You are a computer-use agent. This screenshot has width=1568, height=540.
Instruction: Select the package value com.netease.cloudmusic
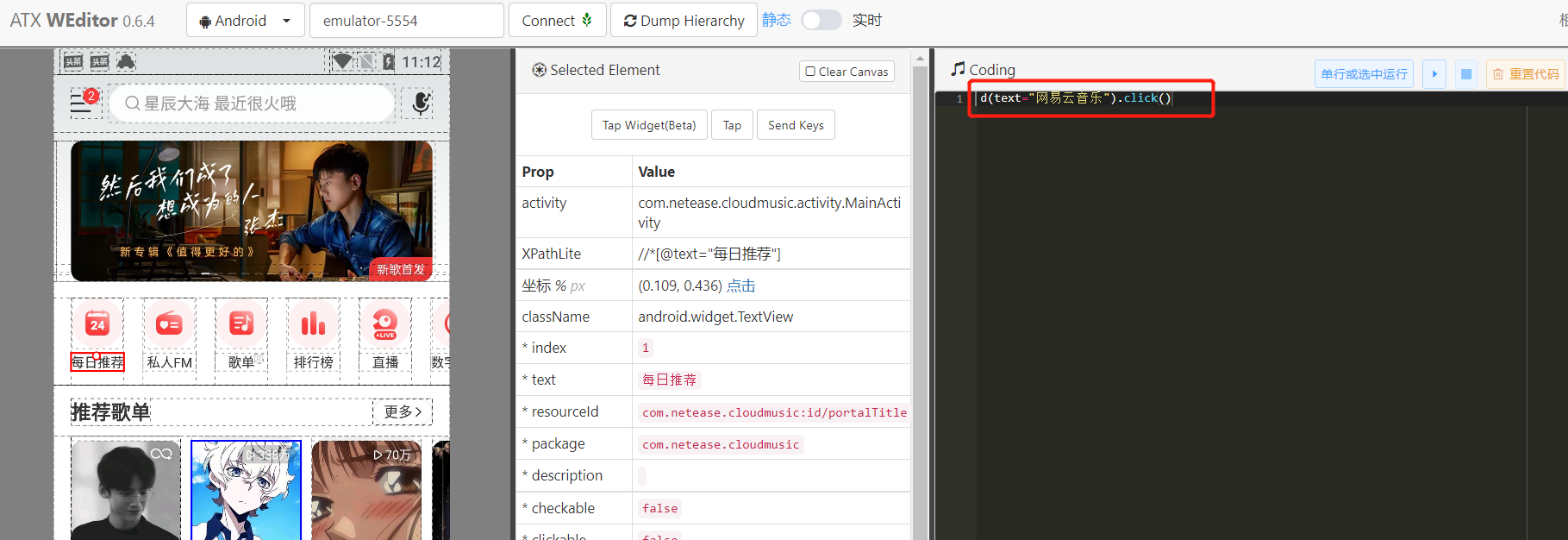tap(721, 444)
